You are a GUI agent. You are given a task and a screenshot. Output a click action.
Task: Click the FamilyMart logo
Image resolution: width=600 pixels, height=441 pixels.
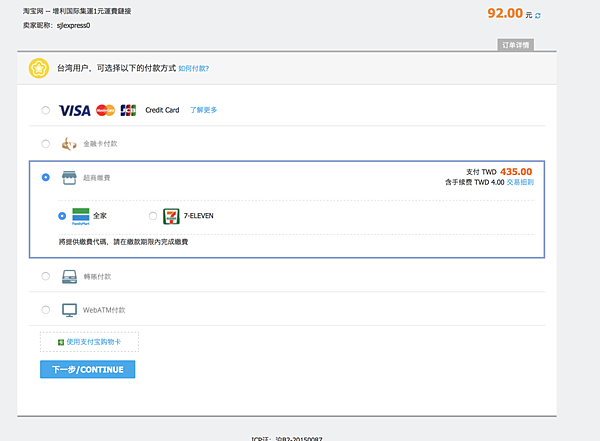coord(81,216)
